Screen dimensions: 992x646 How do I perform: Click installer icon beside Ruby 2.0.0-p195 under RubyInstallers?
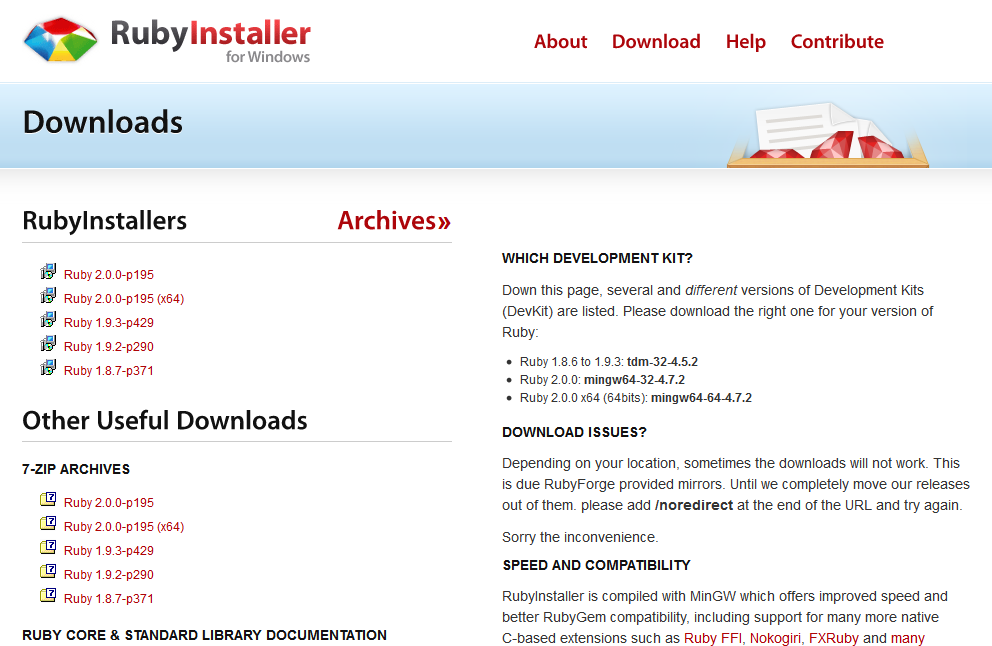point(48,272)
